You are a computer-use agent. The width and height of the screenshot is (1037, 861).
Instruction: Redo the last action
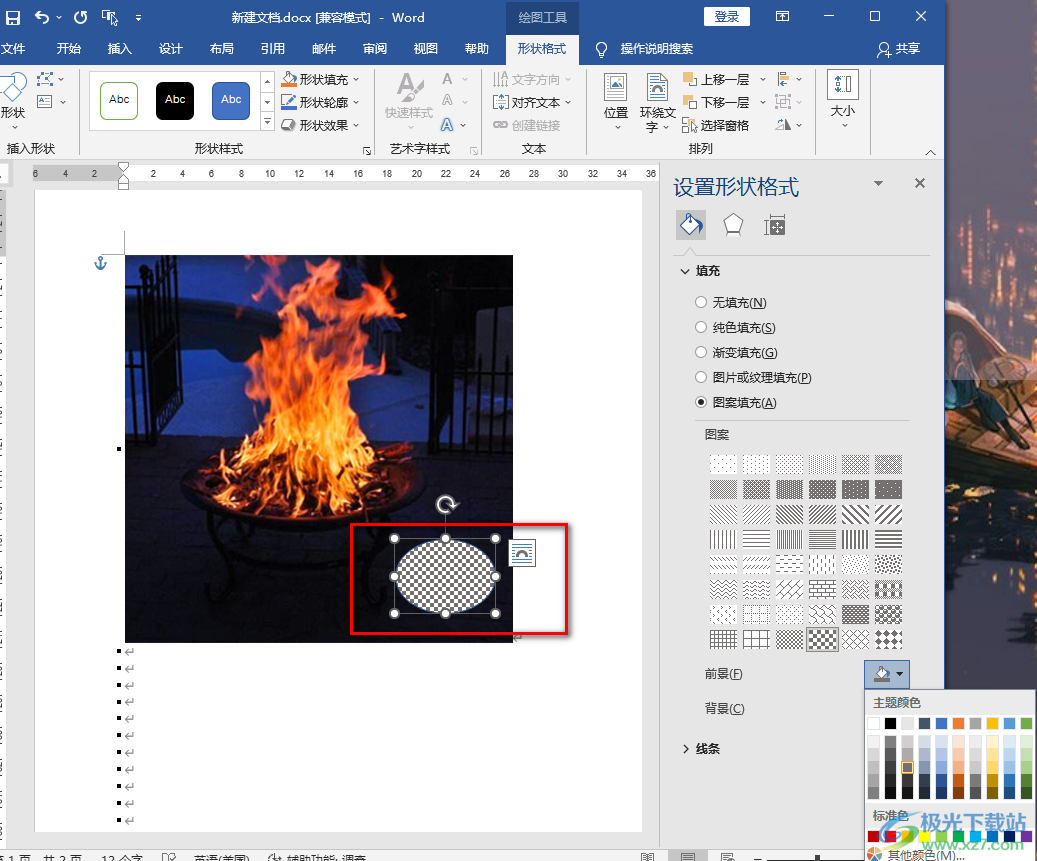(x=81, y=18)
